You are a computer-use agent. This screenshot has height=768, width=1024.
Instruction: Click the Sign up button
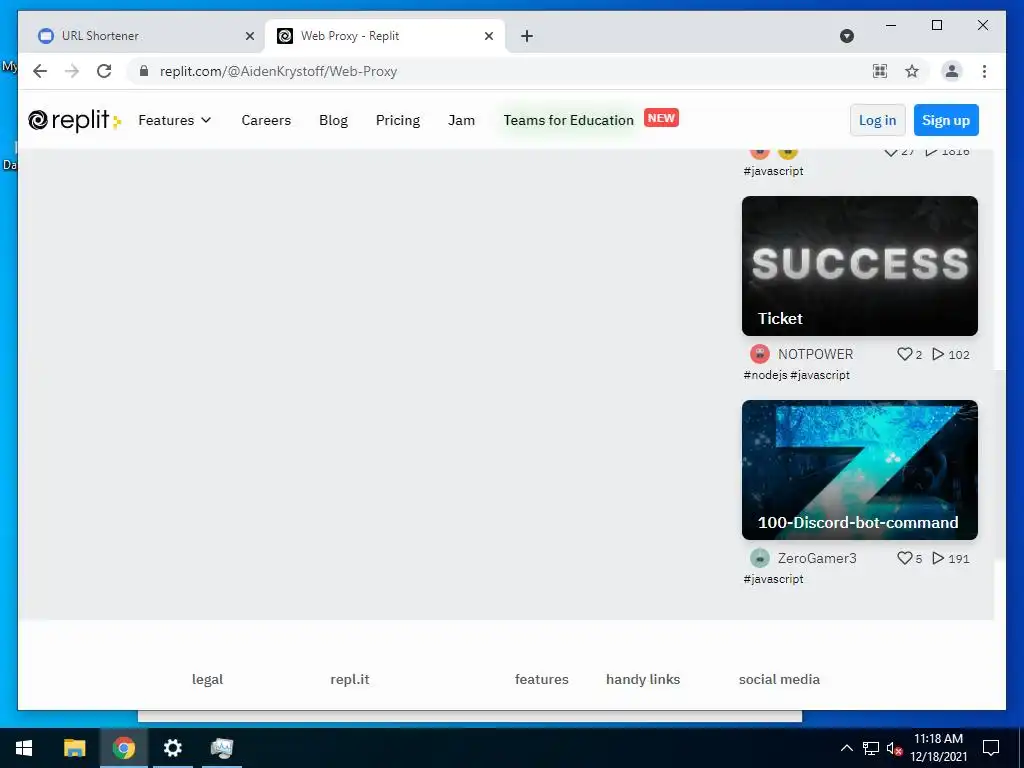point(946,120)
